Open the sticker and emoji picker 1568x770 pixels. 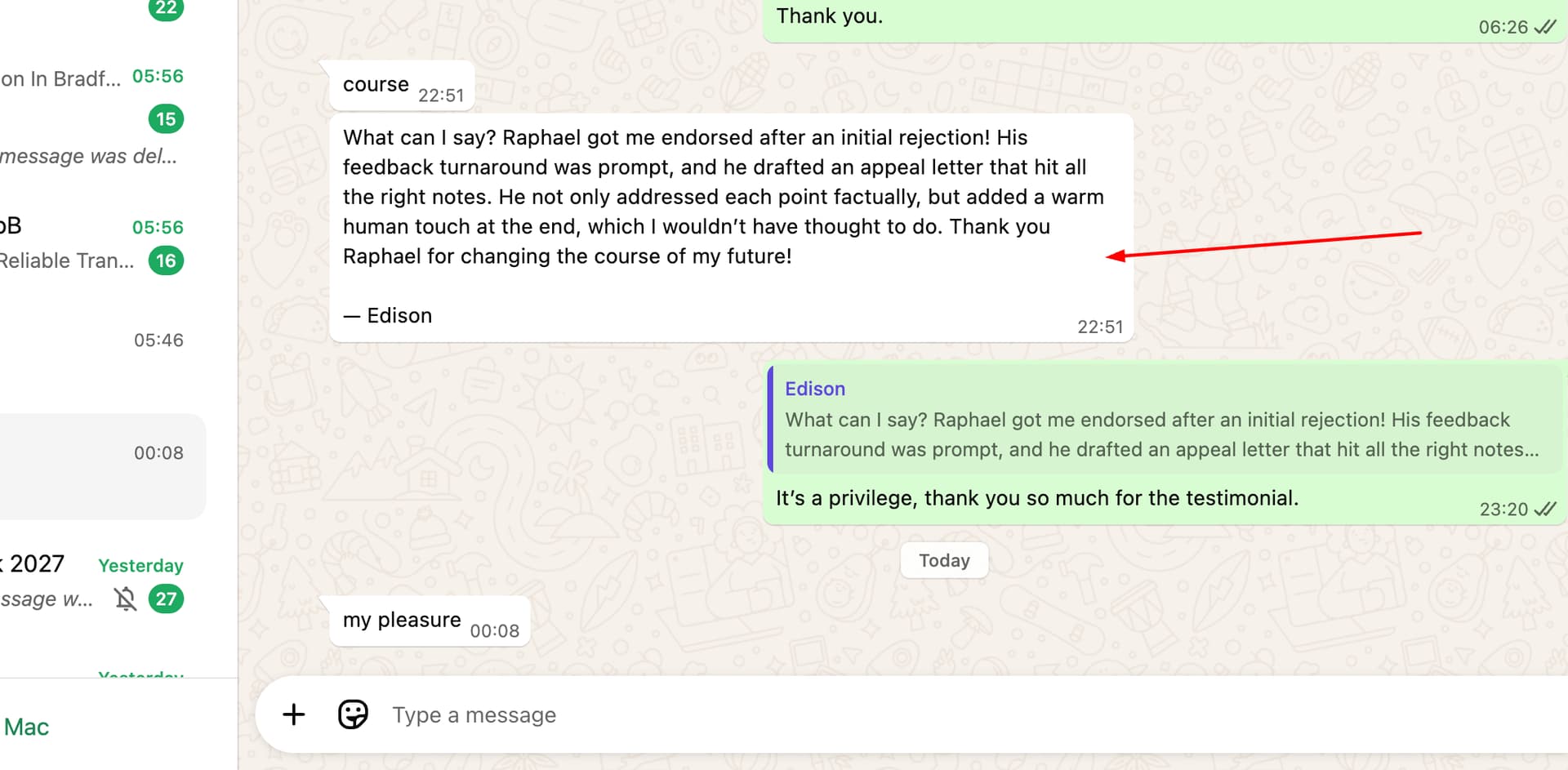coord(353,714)
